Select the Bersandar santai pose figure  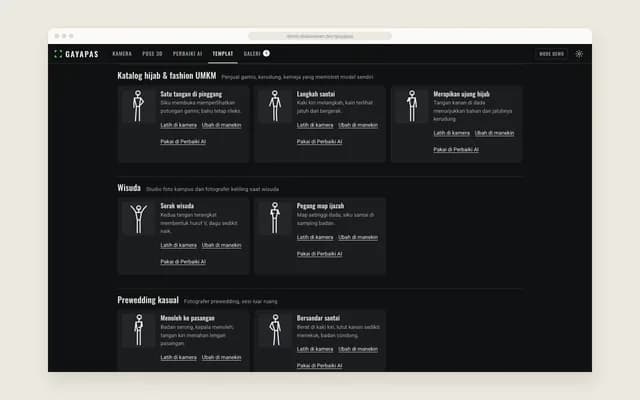pyautogui.click(x=275, y=330)
